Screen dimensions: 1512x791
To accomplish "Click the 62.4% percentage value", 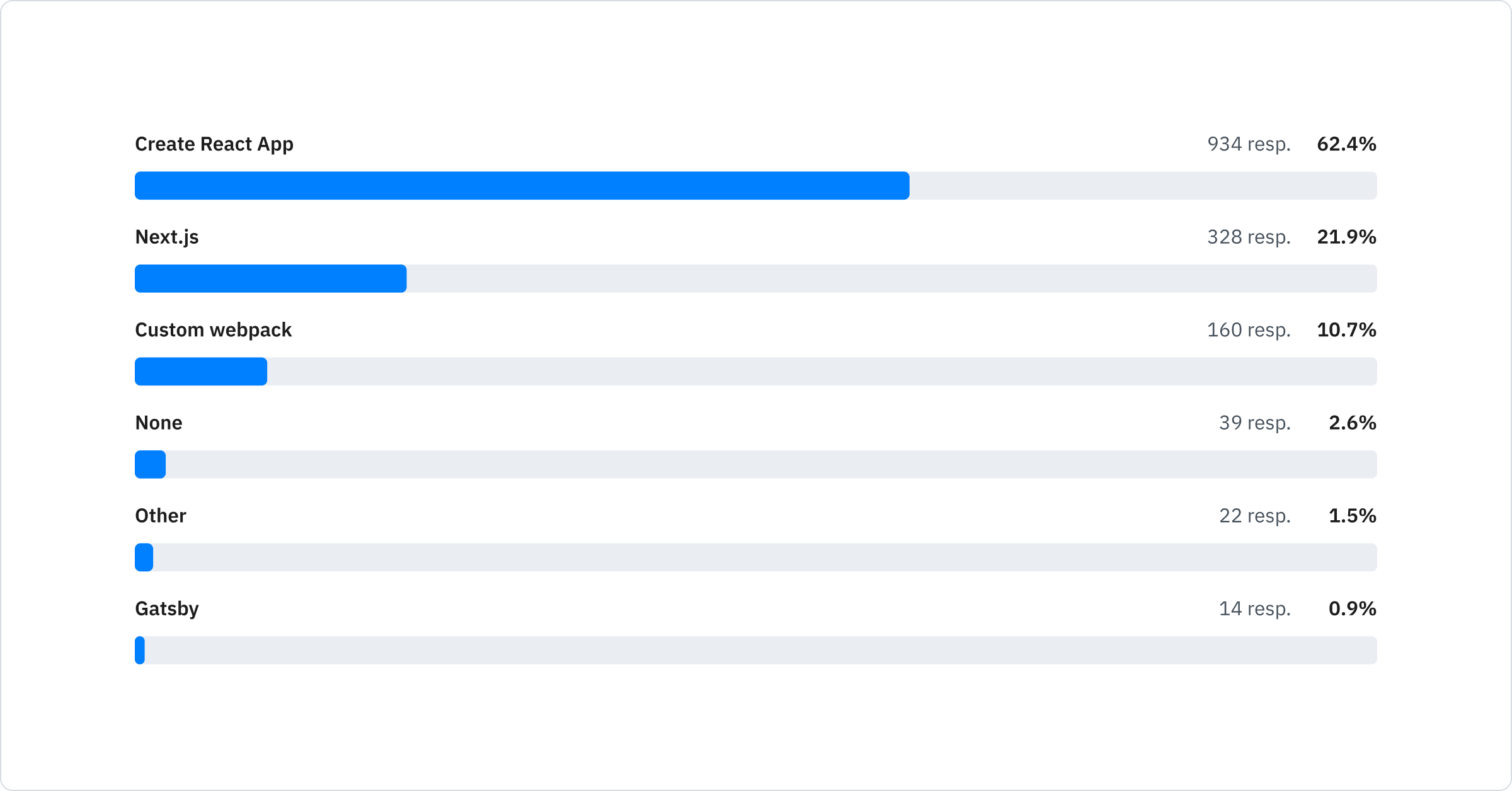I will 1346,144.
